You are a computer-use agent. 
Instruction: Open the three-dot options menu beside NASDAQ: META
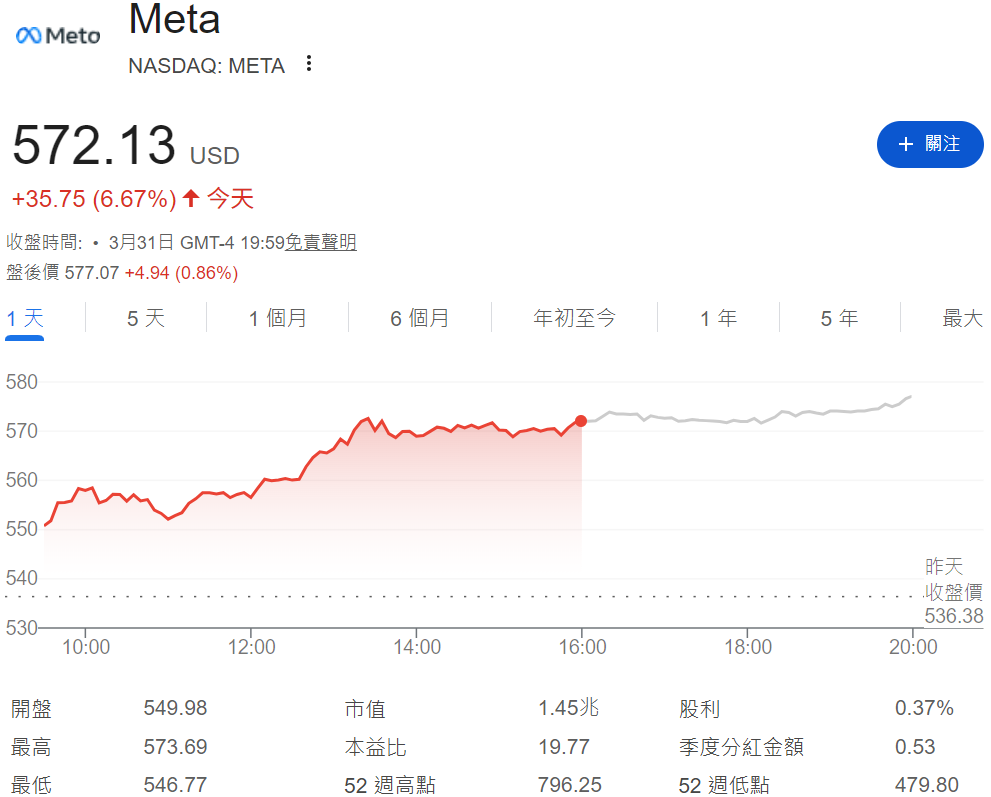pyautogui.click(x=308, y=63)
